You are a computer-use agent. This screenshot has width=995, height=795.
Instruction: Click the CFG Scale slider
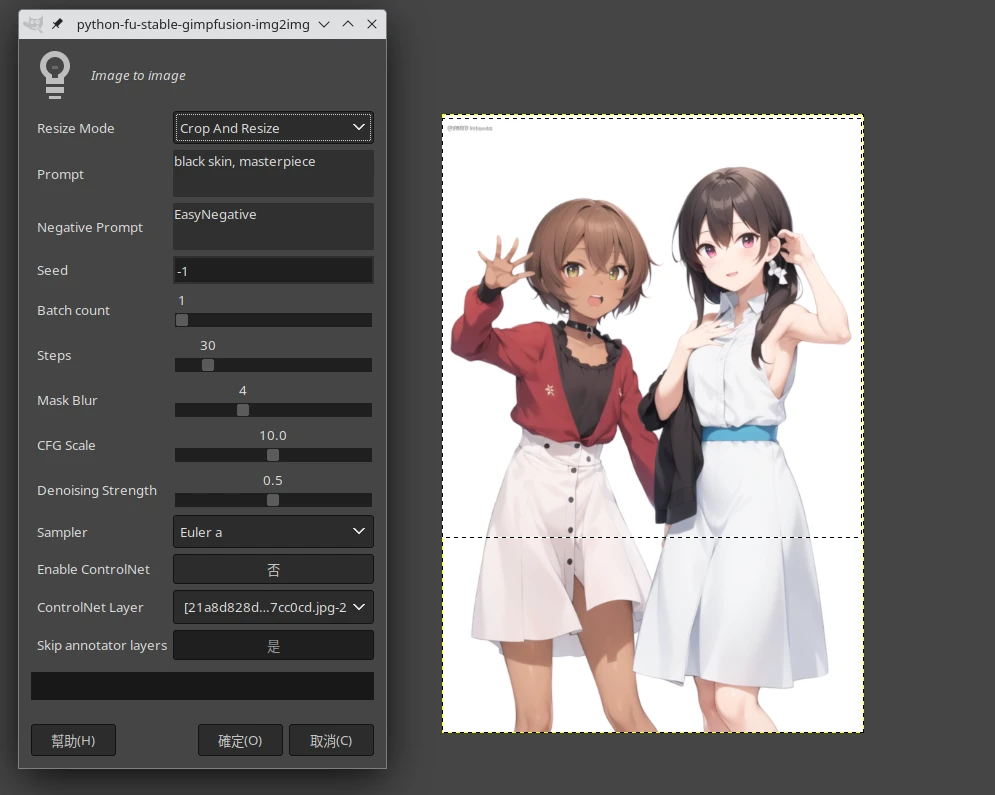click(273, 455)
